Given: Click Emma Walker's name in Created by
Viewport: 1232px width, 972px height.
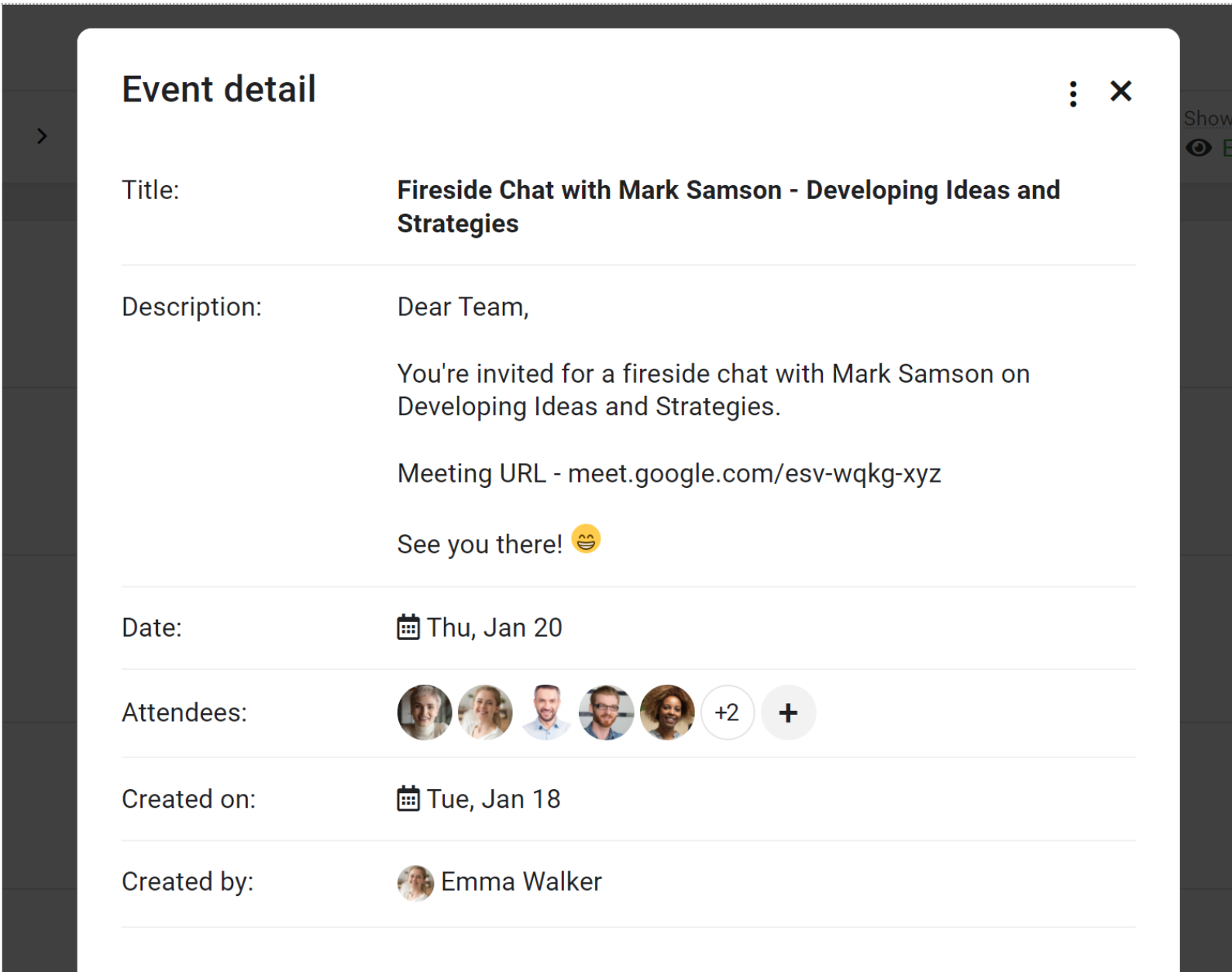Looking at the screenshot, I should 521,881.
